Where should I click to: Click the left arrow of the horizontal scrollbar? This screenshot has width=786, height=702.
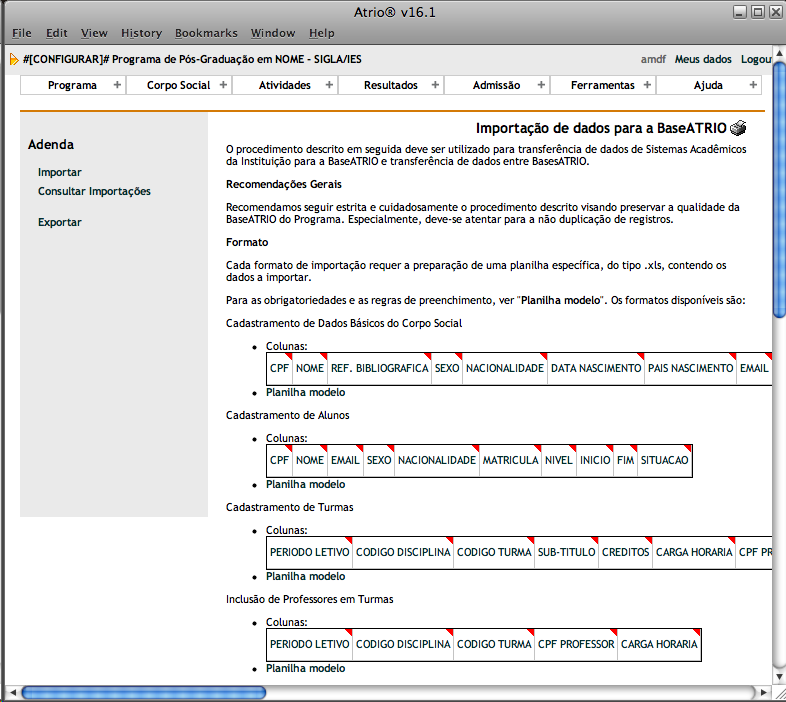click(11, 692)
